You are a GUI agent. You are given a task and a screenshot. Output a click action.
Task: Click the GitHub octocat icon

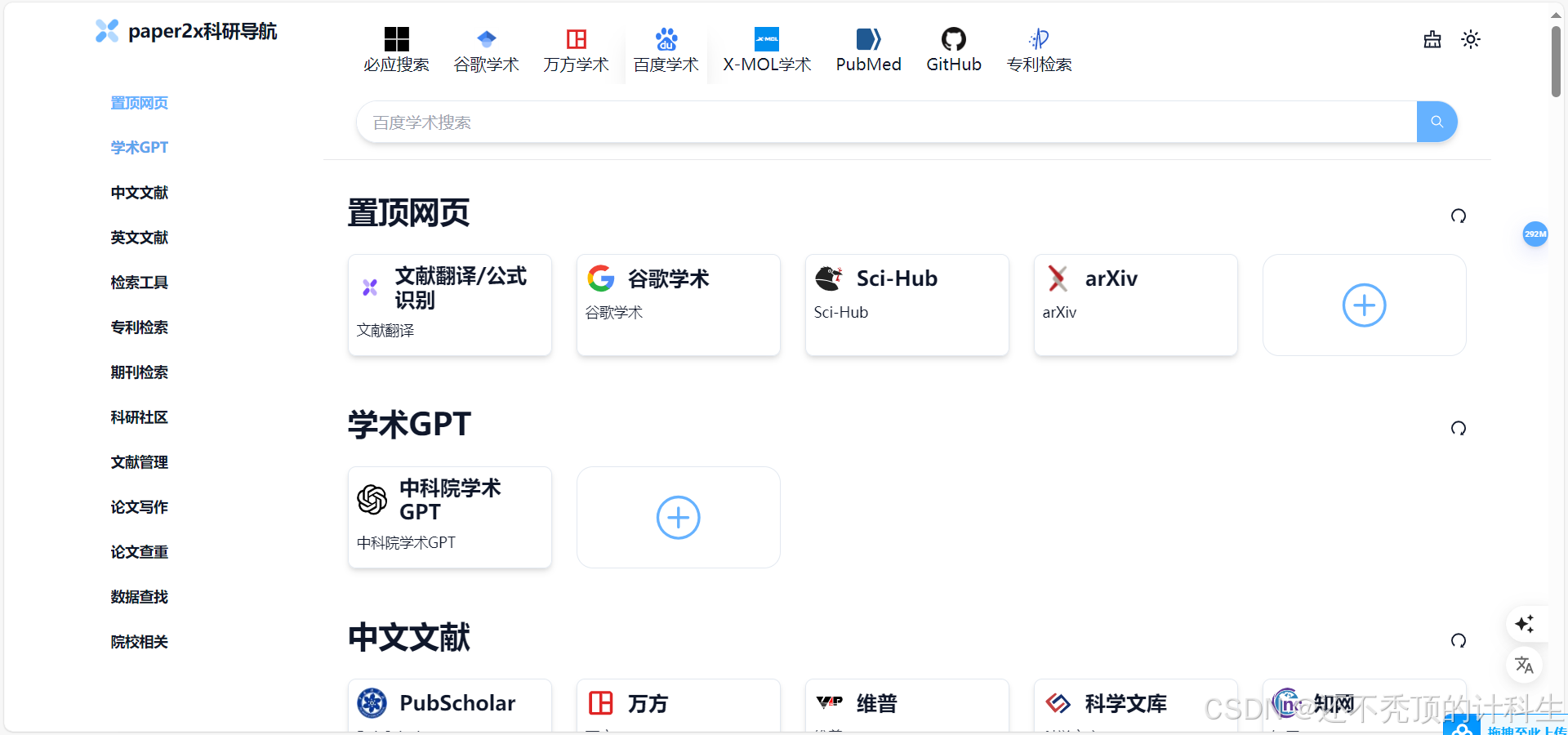(x=953, y=38)
